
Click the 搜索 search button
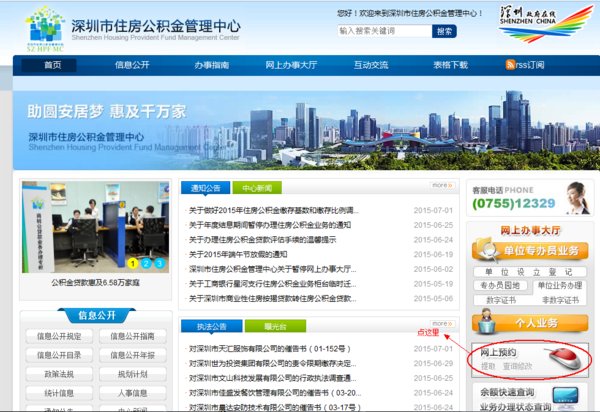(x=444, y=31)
